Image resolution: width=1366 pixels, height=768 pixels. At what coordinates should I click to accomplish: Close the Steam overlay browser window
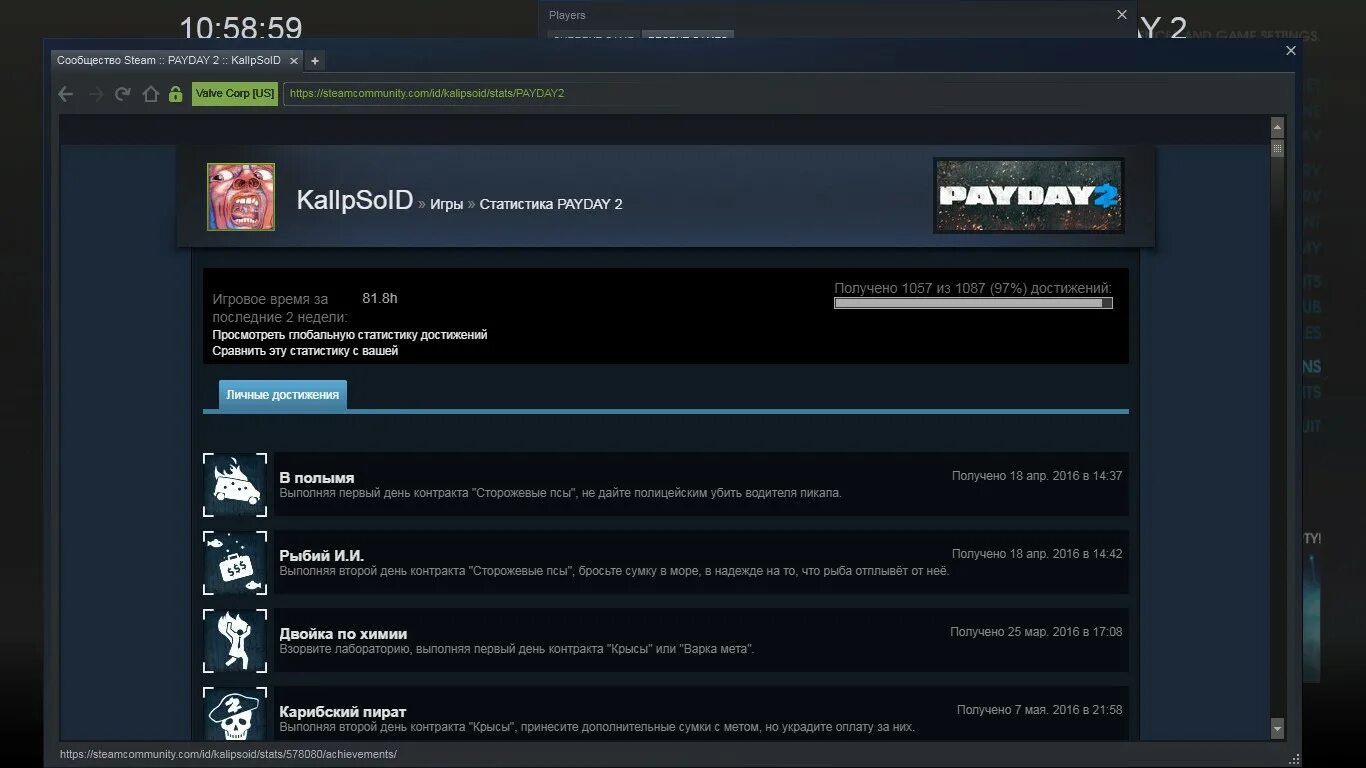point(1291,51)
